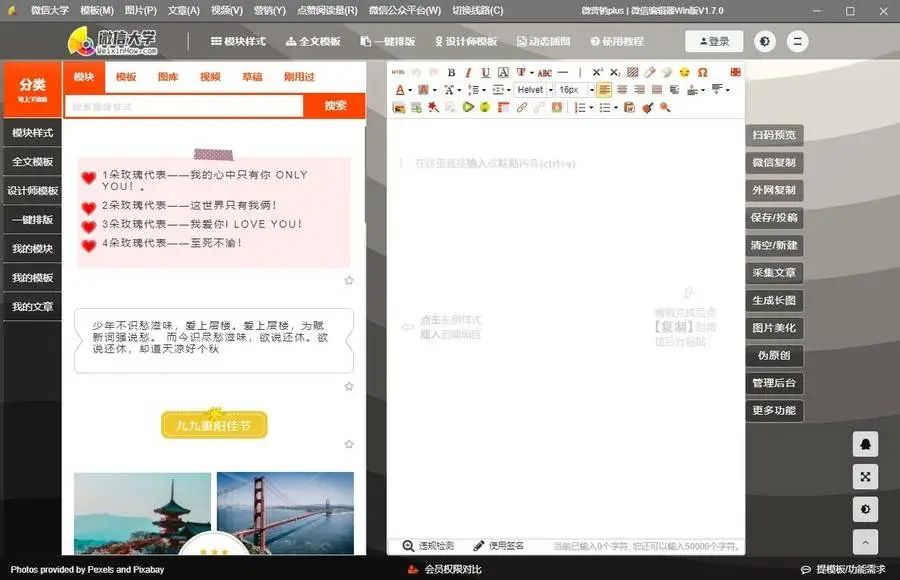900x580 pixels.
Task: Click the 违规检测 magnifier icon
Action: [408, 546]
